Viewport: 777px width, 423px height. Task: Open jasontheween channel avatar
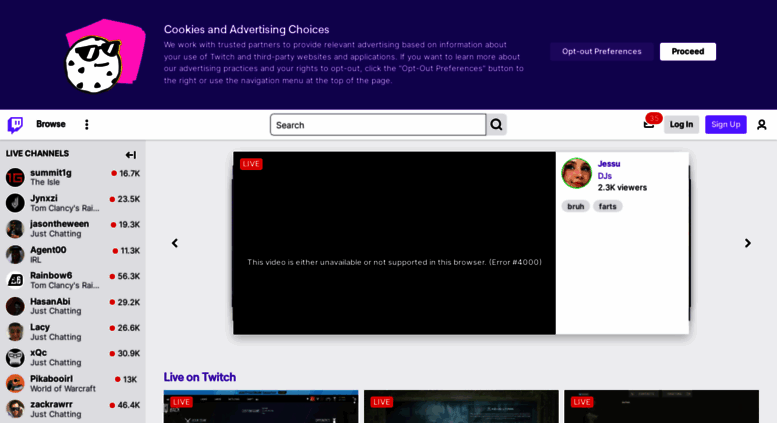(15, 229)
